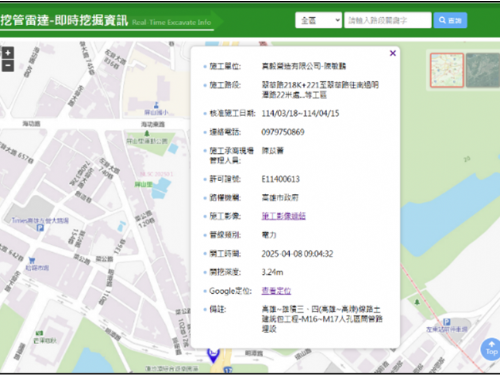The height and width of the screenshot is (375, 500).
Task: Click the blue excavation map marker
Action: [213, 355]
